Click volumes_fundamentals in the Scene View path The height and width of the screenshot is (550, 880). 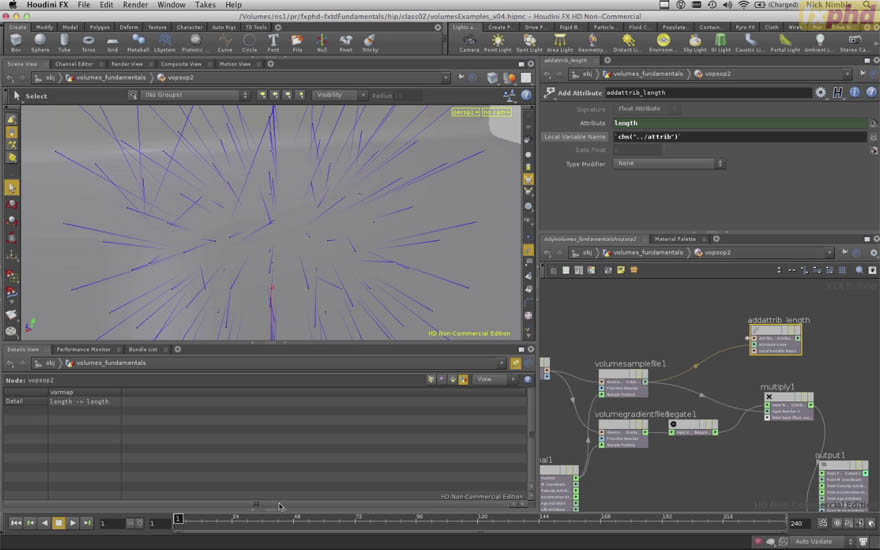pos(111,77)
